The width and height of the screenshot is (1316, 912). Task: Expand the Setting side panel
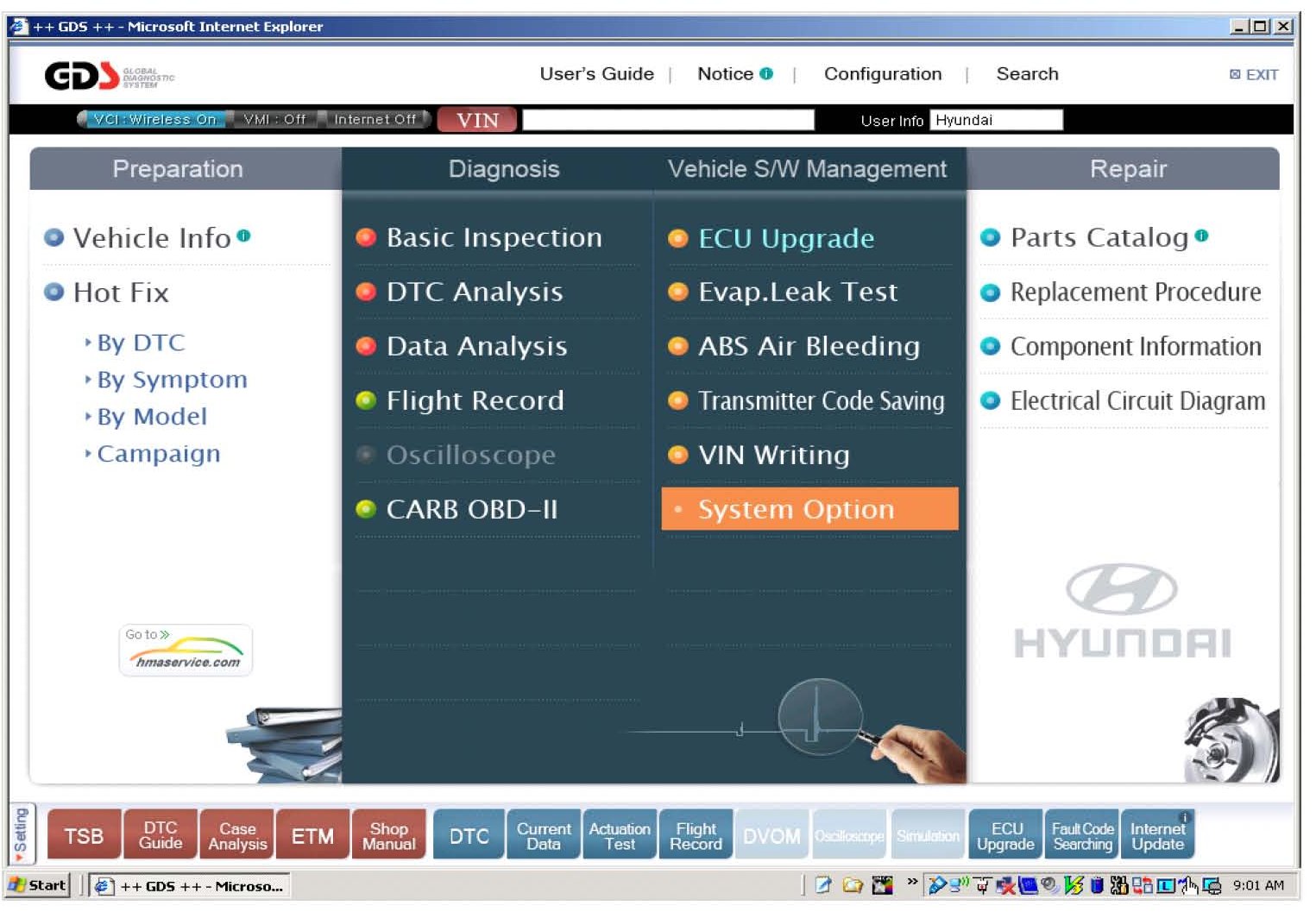[x=21, y=834]
